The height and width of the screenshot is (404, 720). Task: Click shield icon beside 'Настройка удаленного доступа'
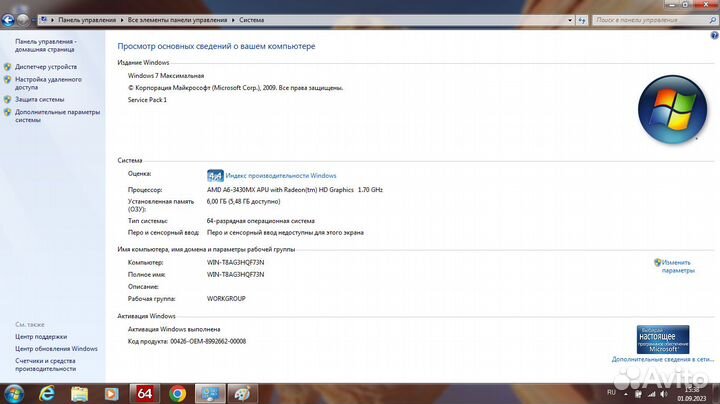click(7, 79)
